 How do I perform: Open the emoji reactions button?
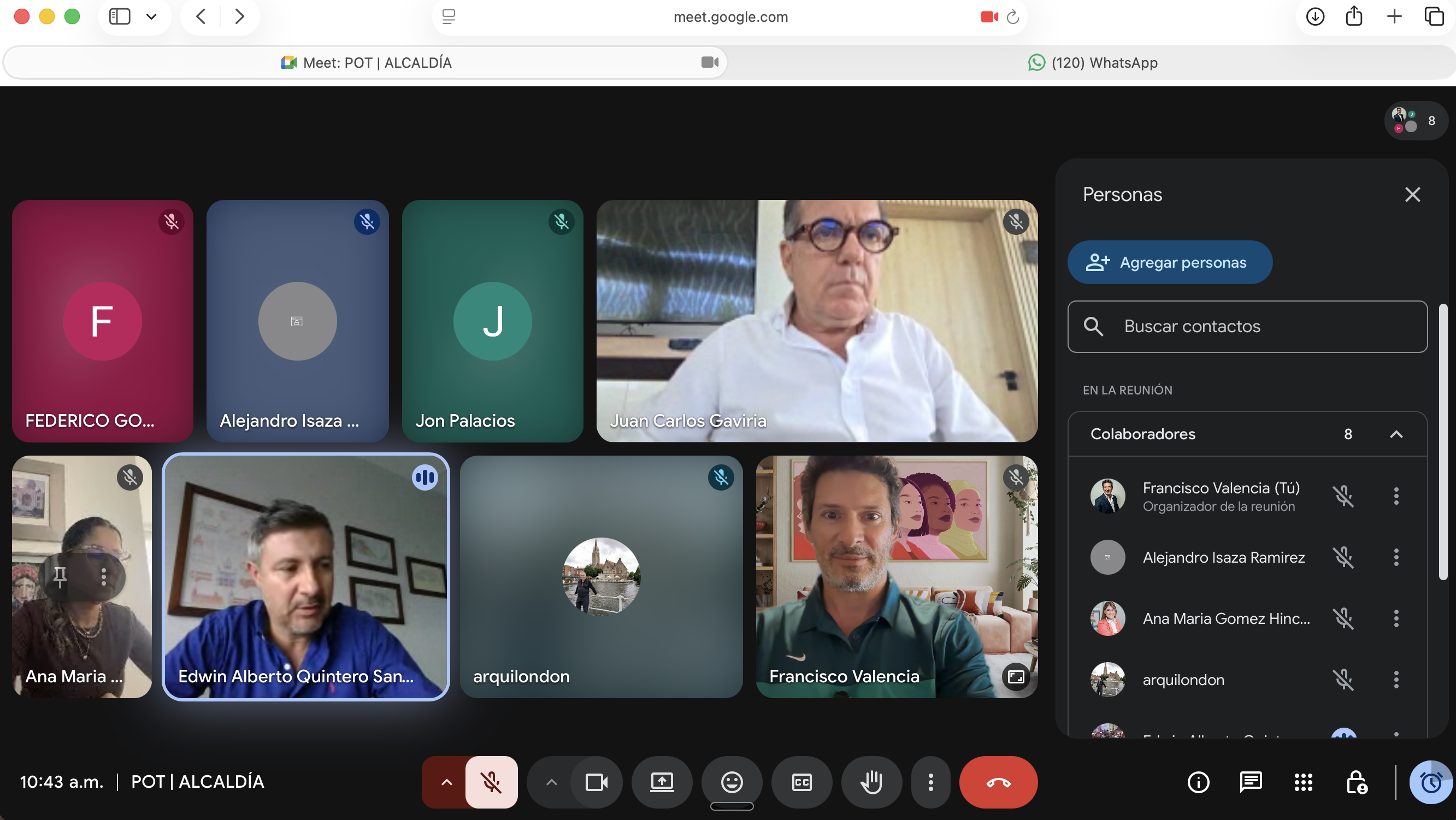(x=732, y=782)
